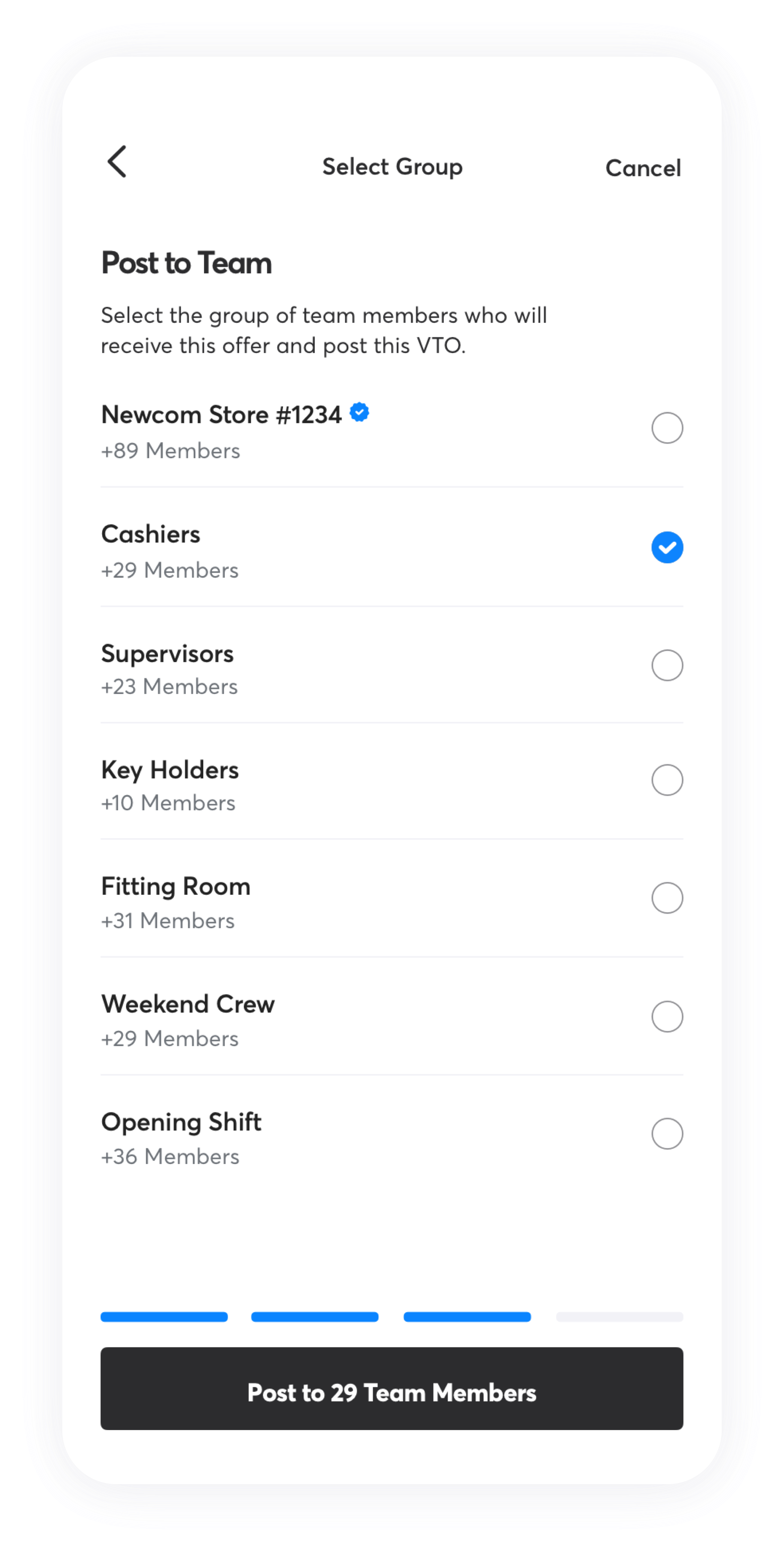Click the second blue progress step bar
784x1552 pixels.
[315, 1317]
